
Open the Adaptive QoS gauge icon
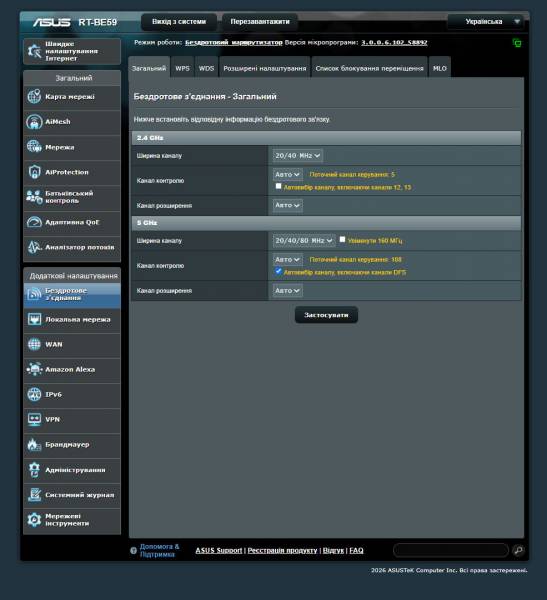(x=34, y=222)
